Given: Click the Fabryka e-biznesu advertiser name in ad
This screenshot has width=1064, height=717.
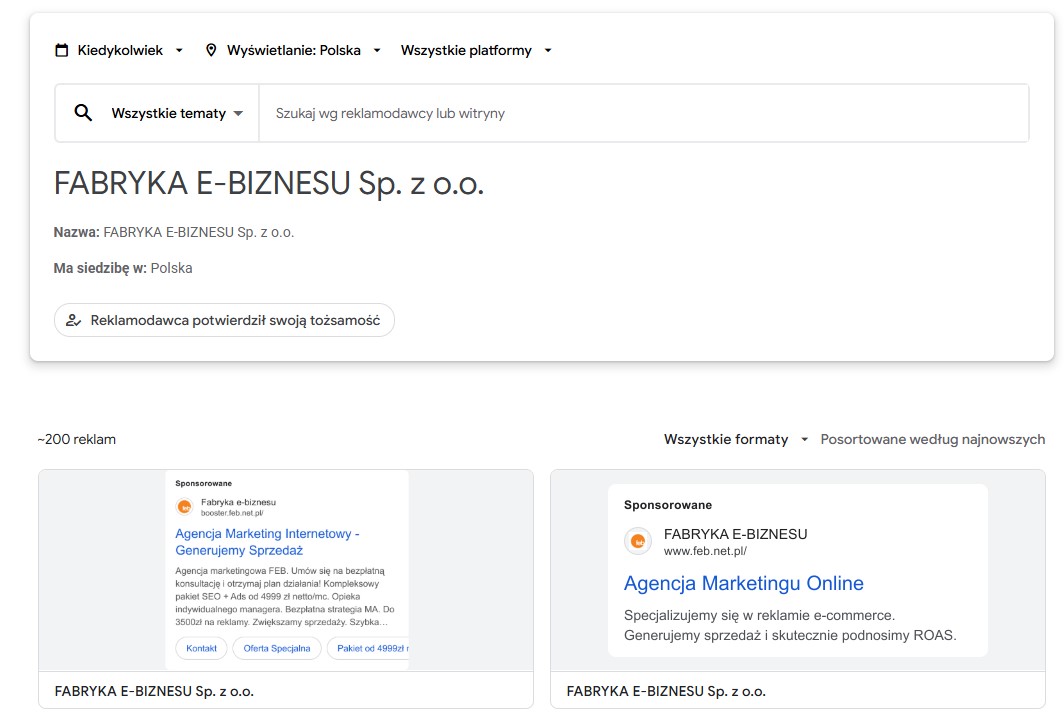Looking at the screenshot, I should (238, 503).
